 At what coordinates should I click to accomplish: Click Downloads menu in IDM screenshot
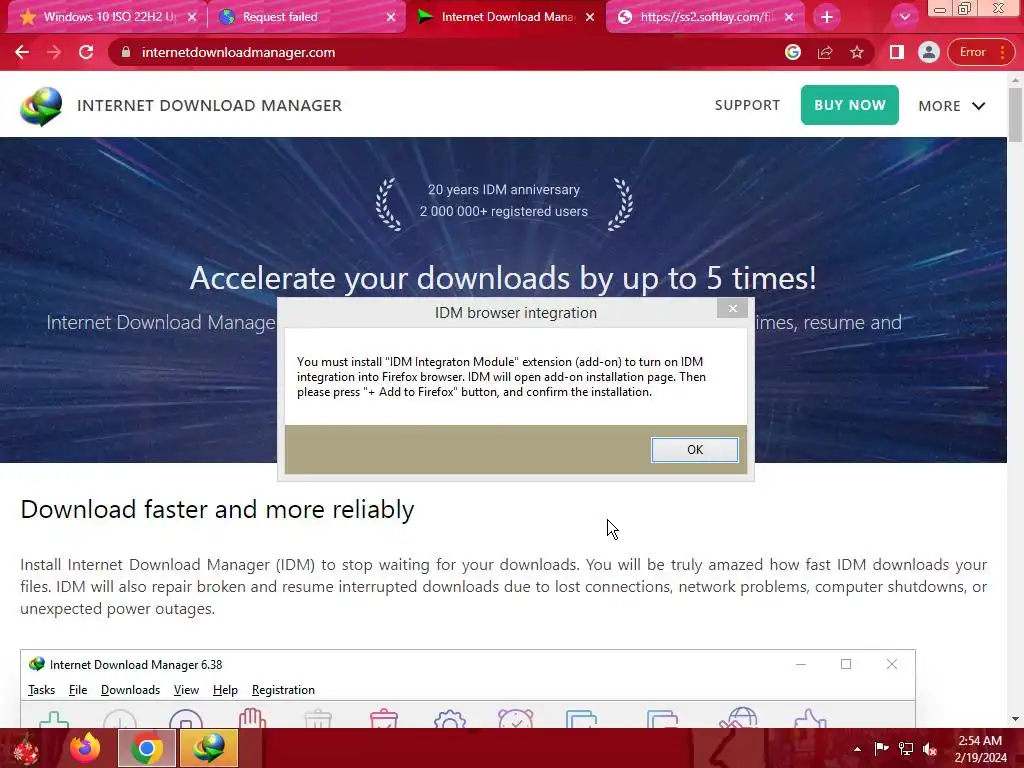[x=131, y=690]
